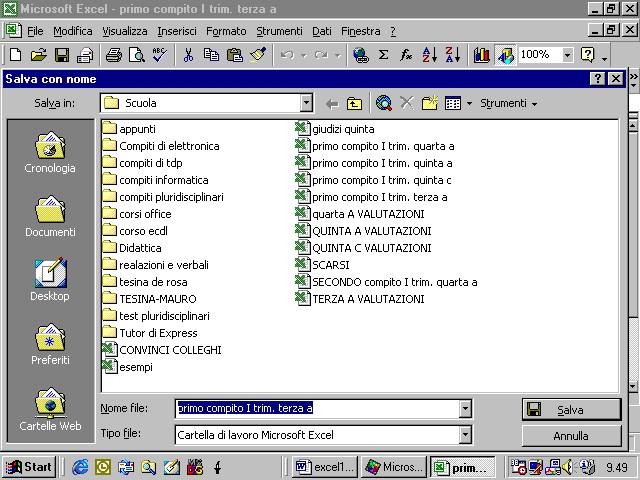Click the Copy toolbar icon

(x=211, y=54)
